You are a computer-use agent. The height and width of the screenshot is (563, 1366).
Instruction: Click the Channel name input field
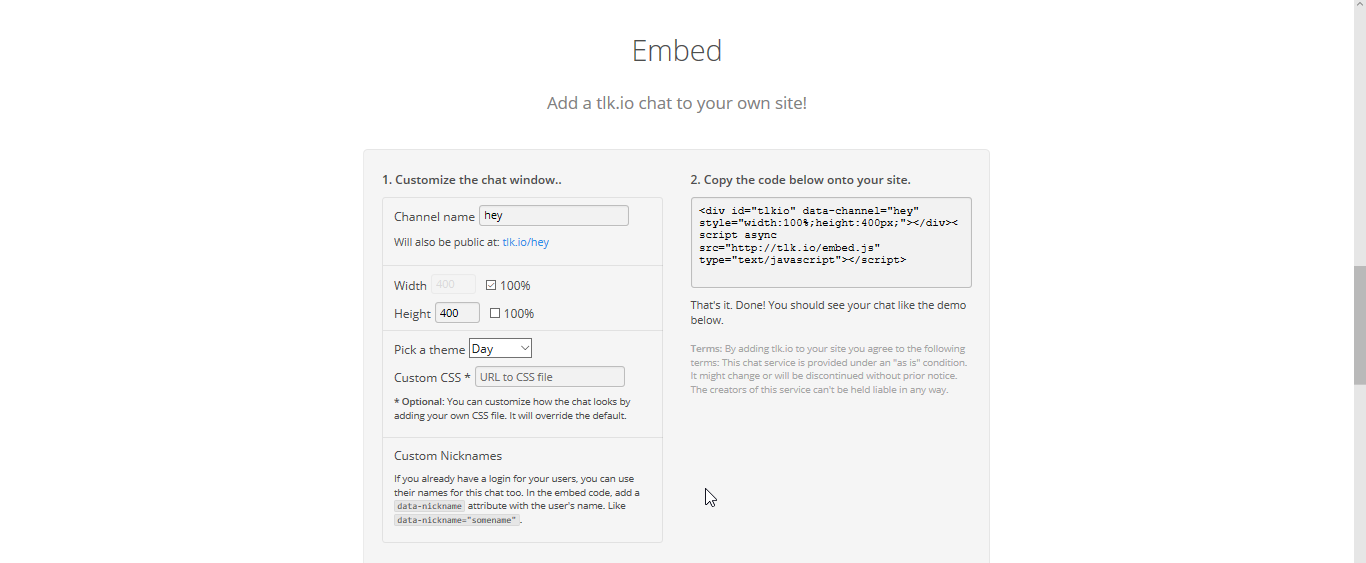[x=553, y=216]
